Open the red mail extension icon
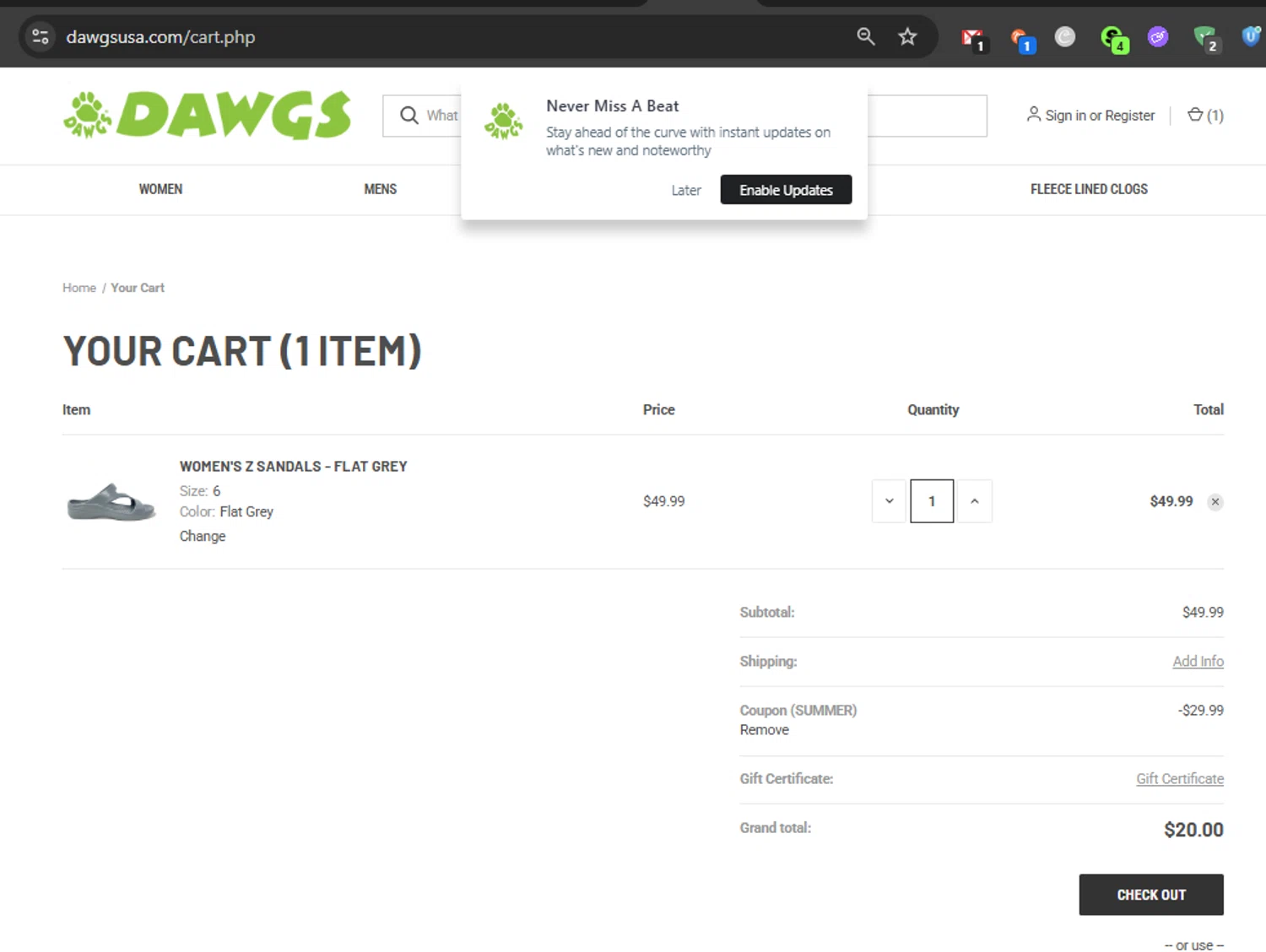1266x952 pixels. (973, 38)
